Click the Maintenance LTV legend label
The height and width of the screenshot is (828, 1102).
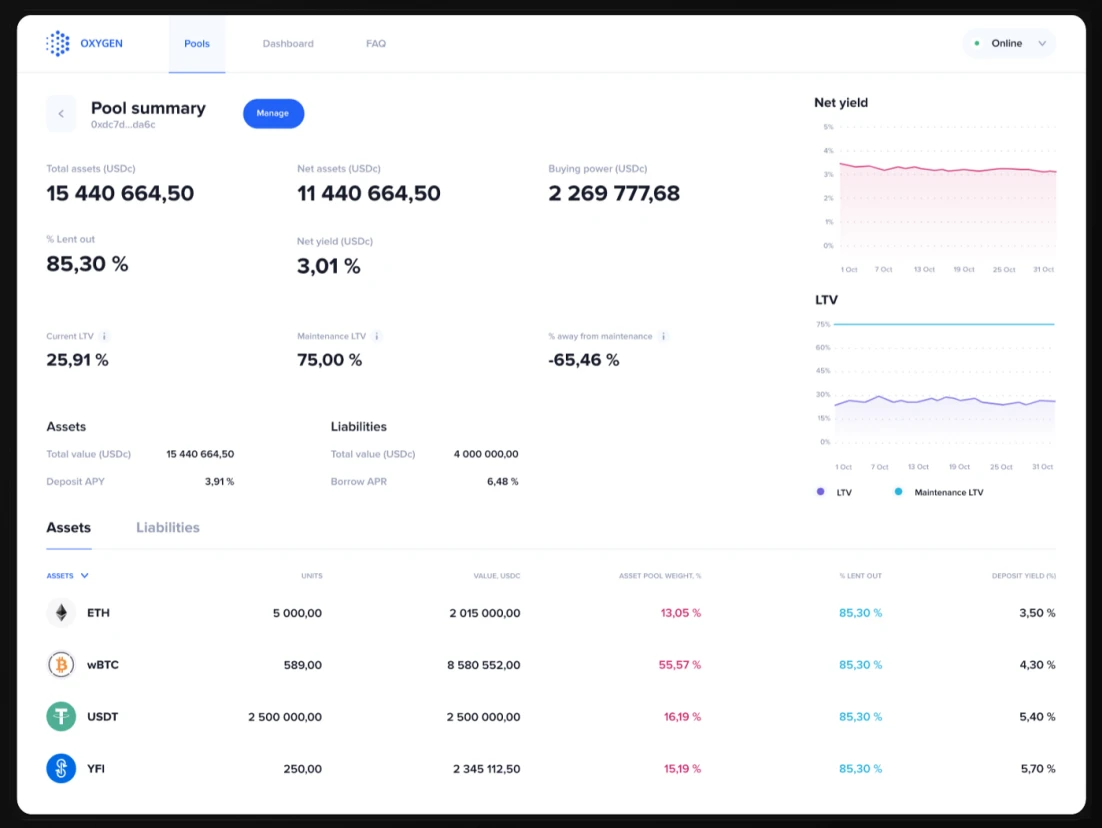click(949, 493)
